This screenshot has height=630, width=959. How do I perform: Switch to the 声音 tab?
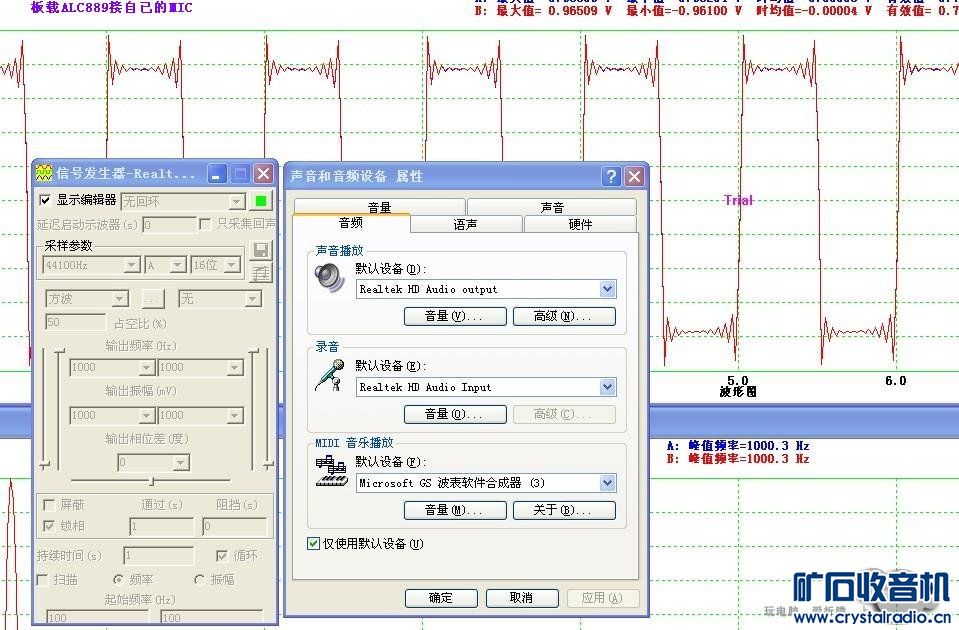point(552,207)
